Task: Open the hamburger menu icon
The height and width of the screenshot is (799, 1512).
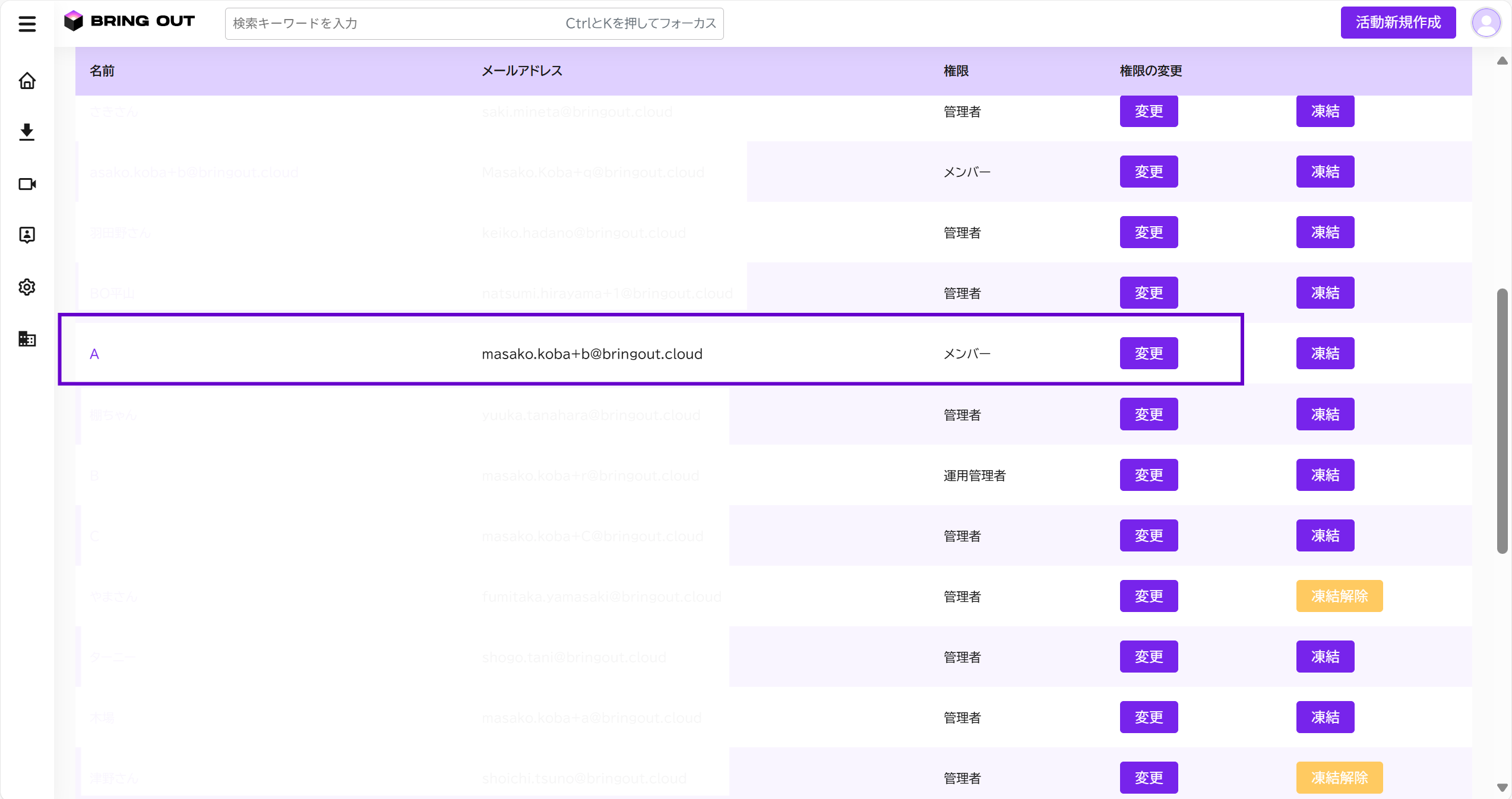Action: [x=27, y=24]
